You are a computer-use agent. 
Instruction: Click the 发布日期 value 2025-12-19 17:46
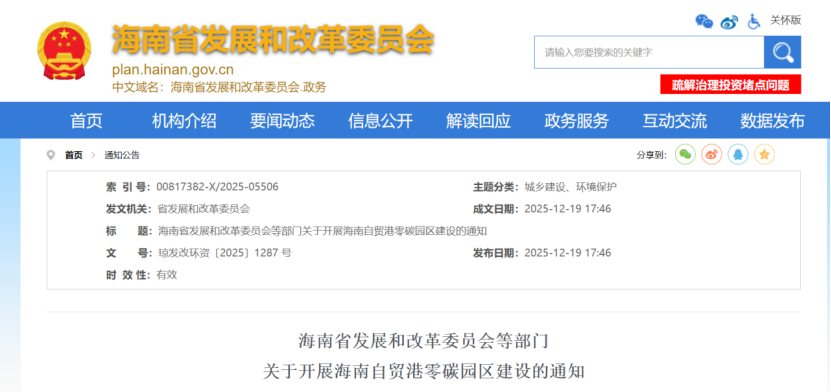pyautogui.click(x=568, y=253)
